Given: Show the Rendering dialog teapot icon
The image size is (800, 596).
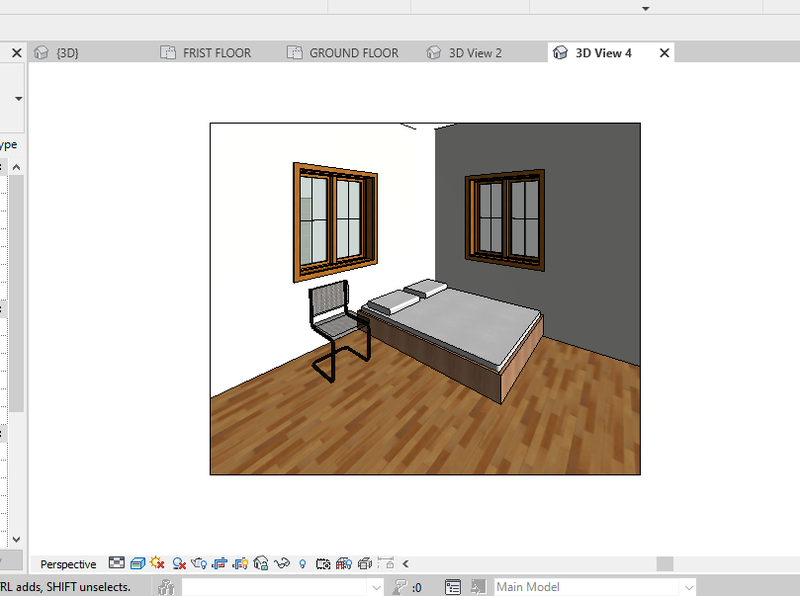Looking at the screenshot, I should click(199, 563).
